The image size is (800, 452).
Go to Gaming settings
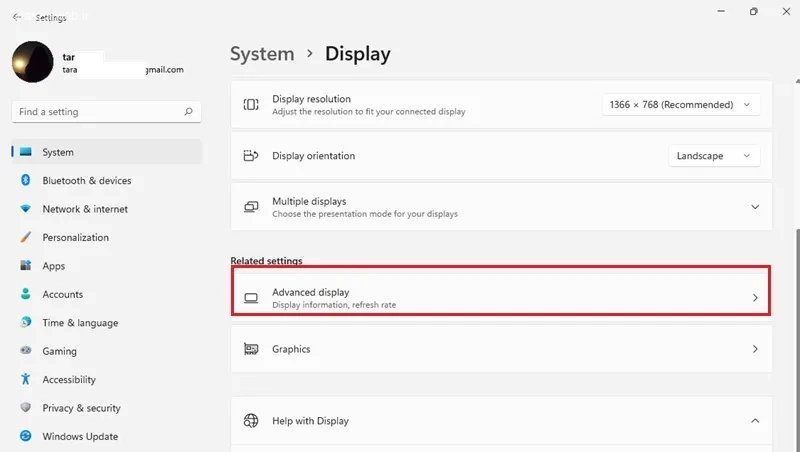pos(107,351)
